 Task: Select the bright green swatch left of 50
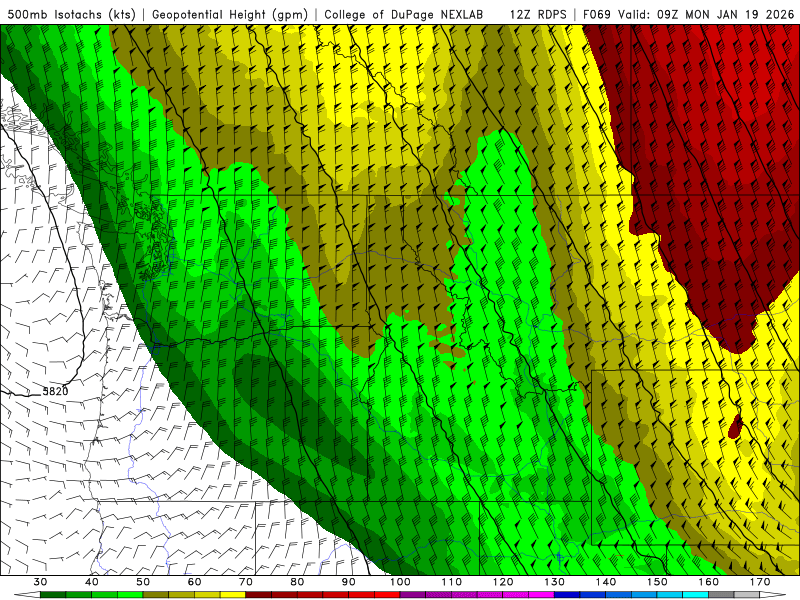(x=130, y=595)
